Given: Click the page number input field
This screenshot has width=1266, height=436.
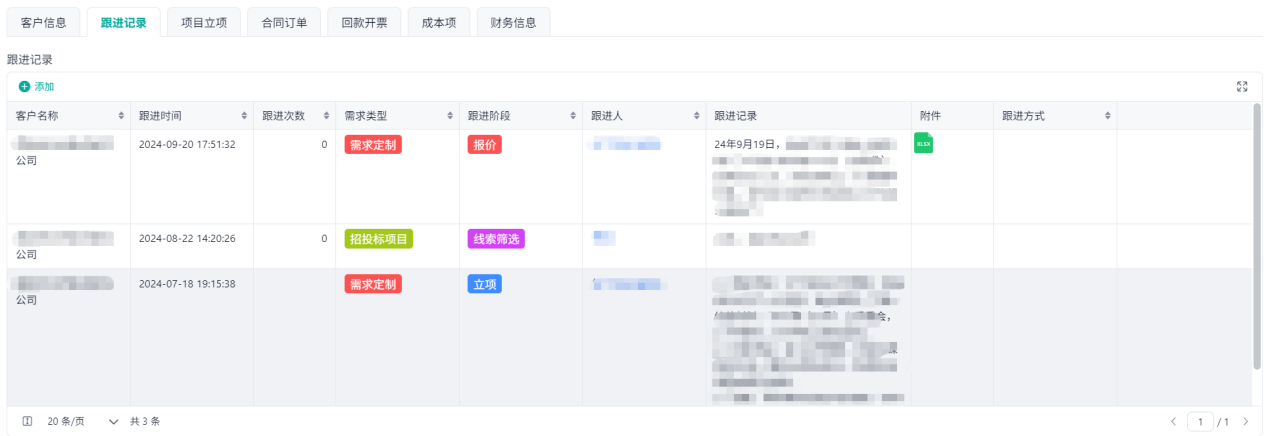Looking at the screenshot, I should pos(1200,421).
